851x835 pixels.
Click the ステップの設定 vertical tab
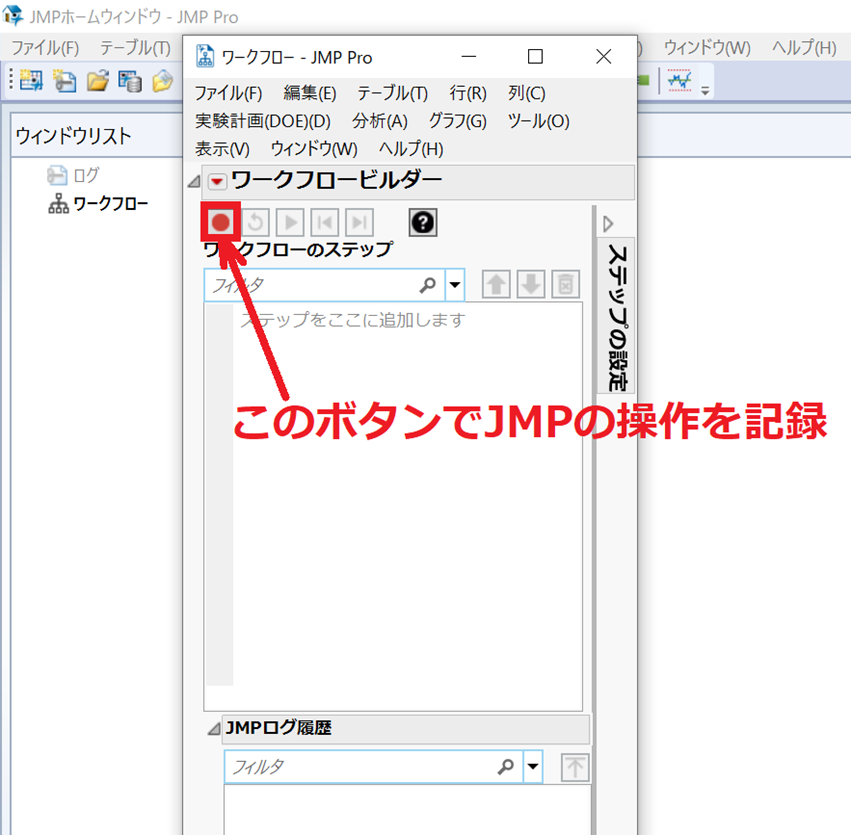click(x=617, y=316)
